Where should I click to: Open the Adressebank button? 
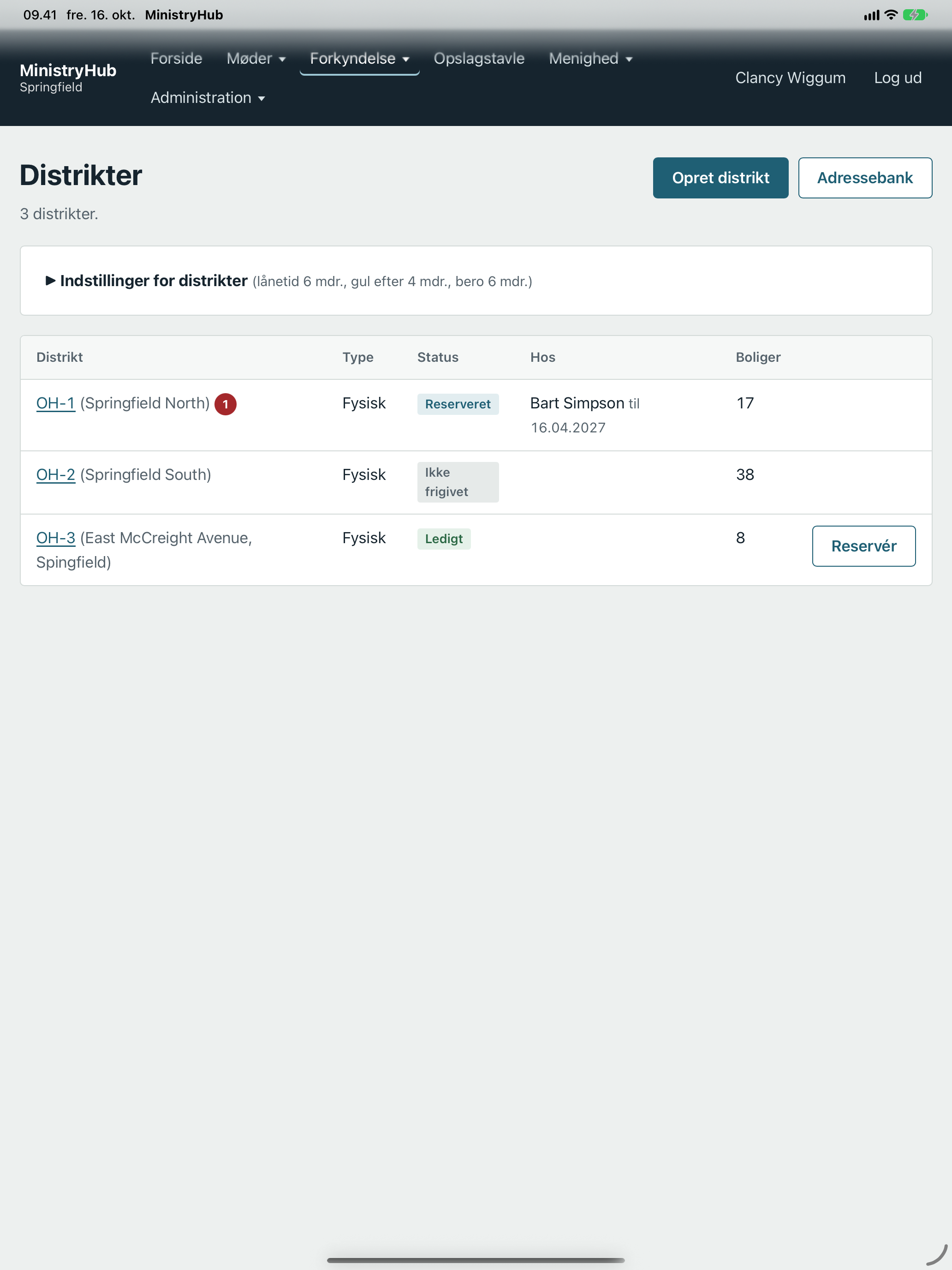[865, 178]
